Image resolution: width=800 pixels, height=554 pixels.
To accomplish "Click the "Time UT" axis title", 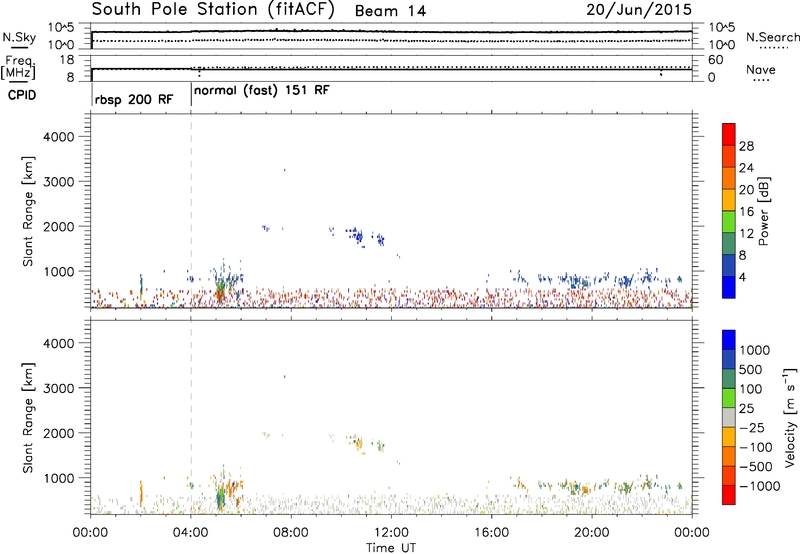I will (x=391, y=548).
